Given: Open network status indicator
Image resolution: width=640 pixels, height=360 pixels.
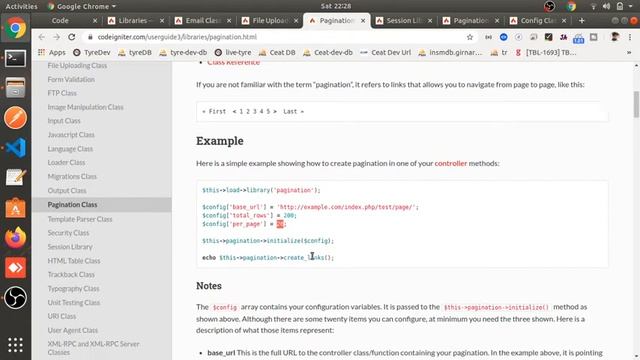Looking at the screenshot, I should [593, 6].
